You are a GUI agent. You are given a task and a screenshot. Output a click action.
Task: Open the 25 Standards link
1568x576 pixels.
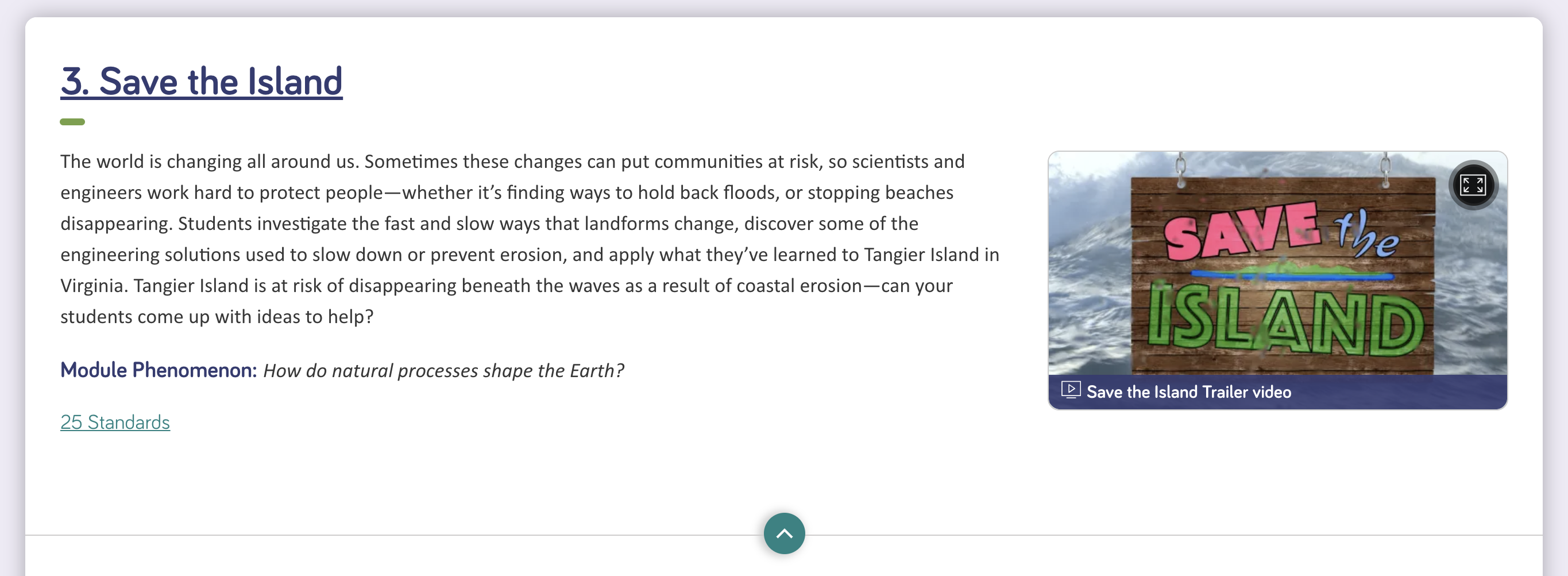click(x=115, y=422)
